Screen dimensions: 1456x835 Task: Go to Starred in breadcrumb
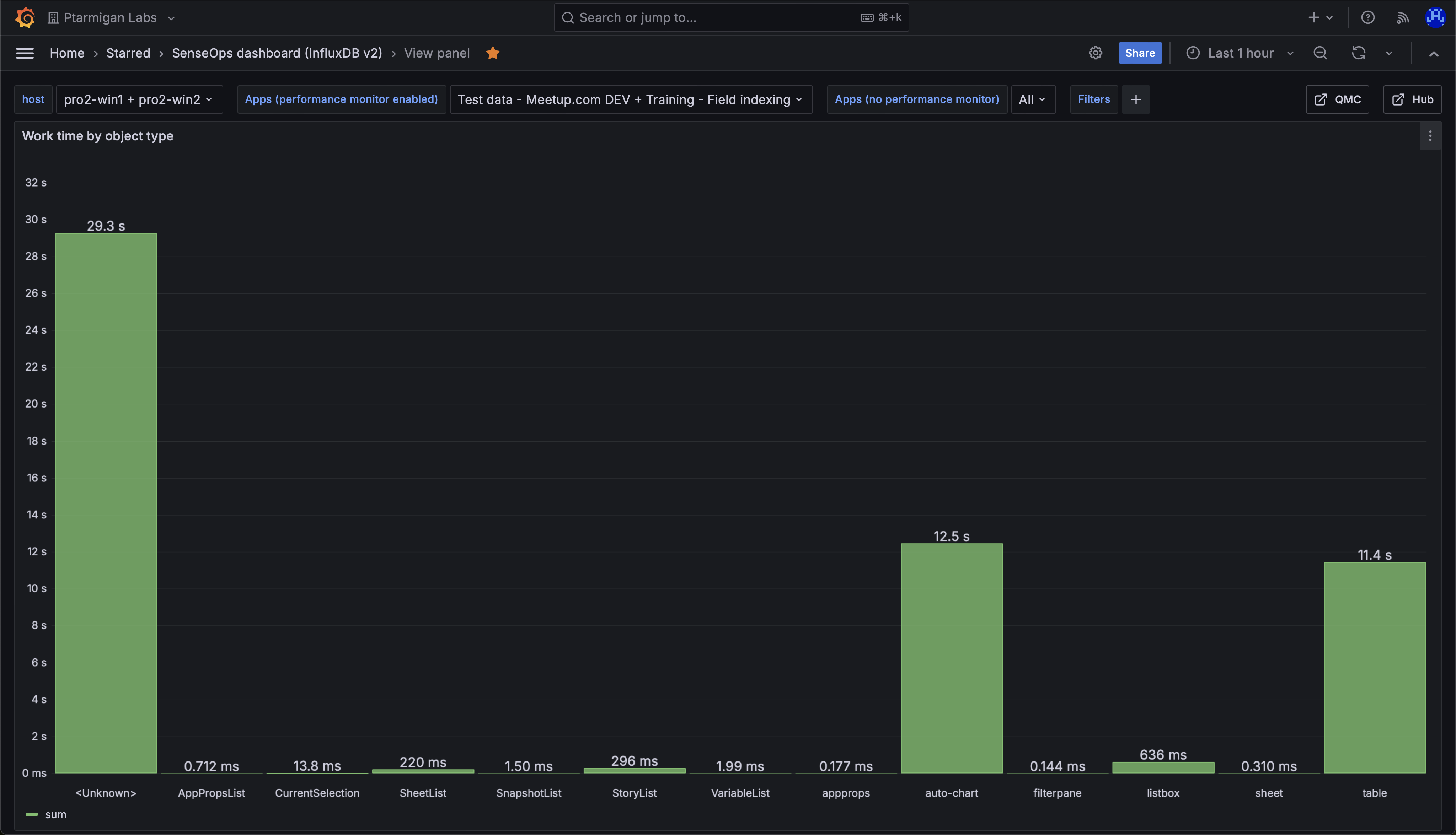(x=128, y=53)
